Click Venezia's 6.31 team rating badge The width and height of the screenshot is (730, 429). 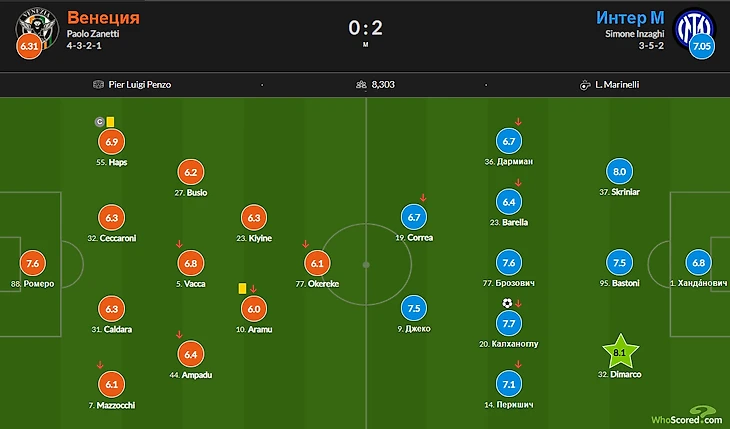pyautogui.click(x=30, y=46)
